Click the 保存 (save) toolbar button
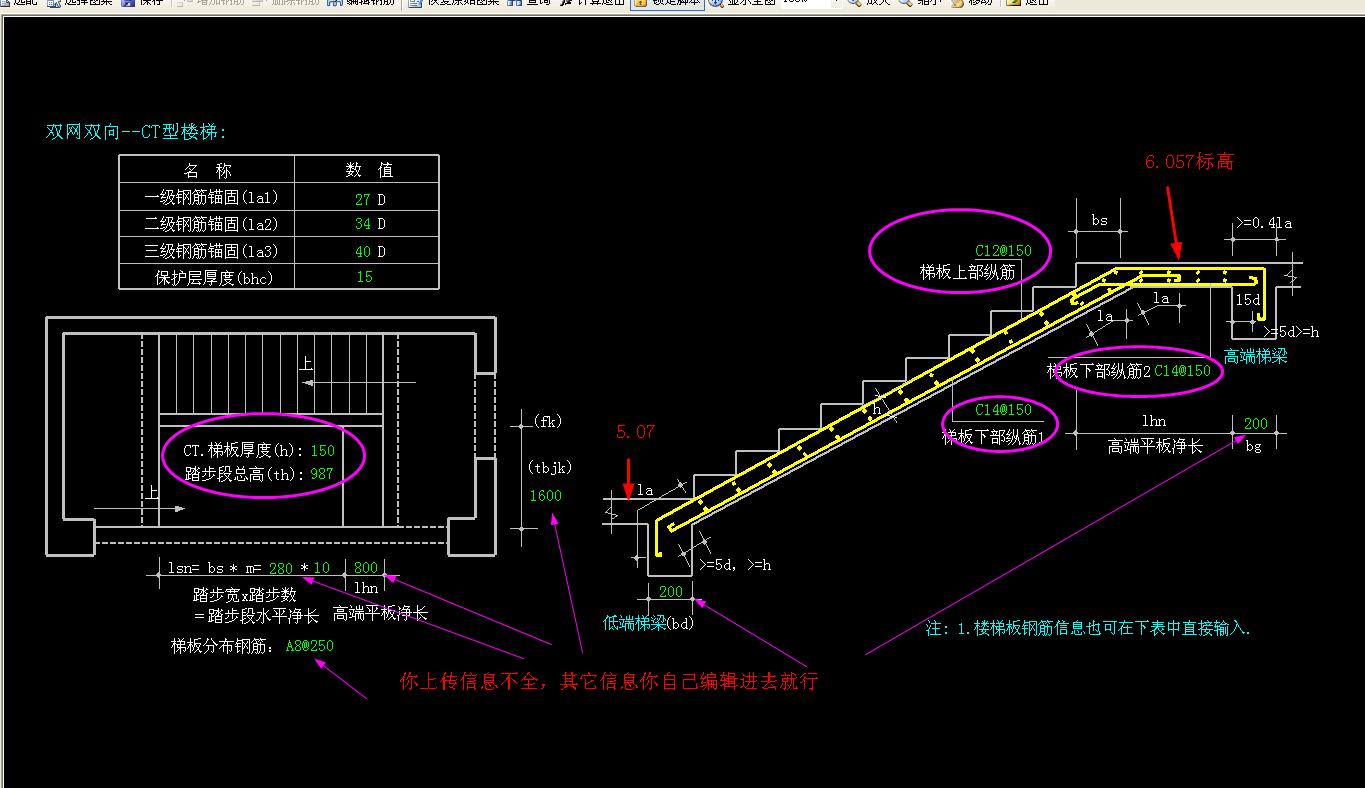 point(144,3)
